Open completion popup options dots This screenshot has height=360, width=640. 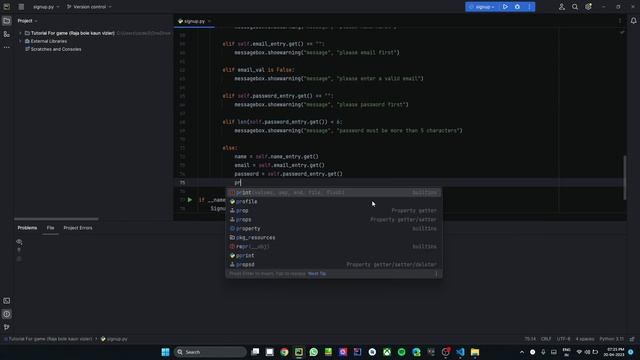[x=436, y=274]
